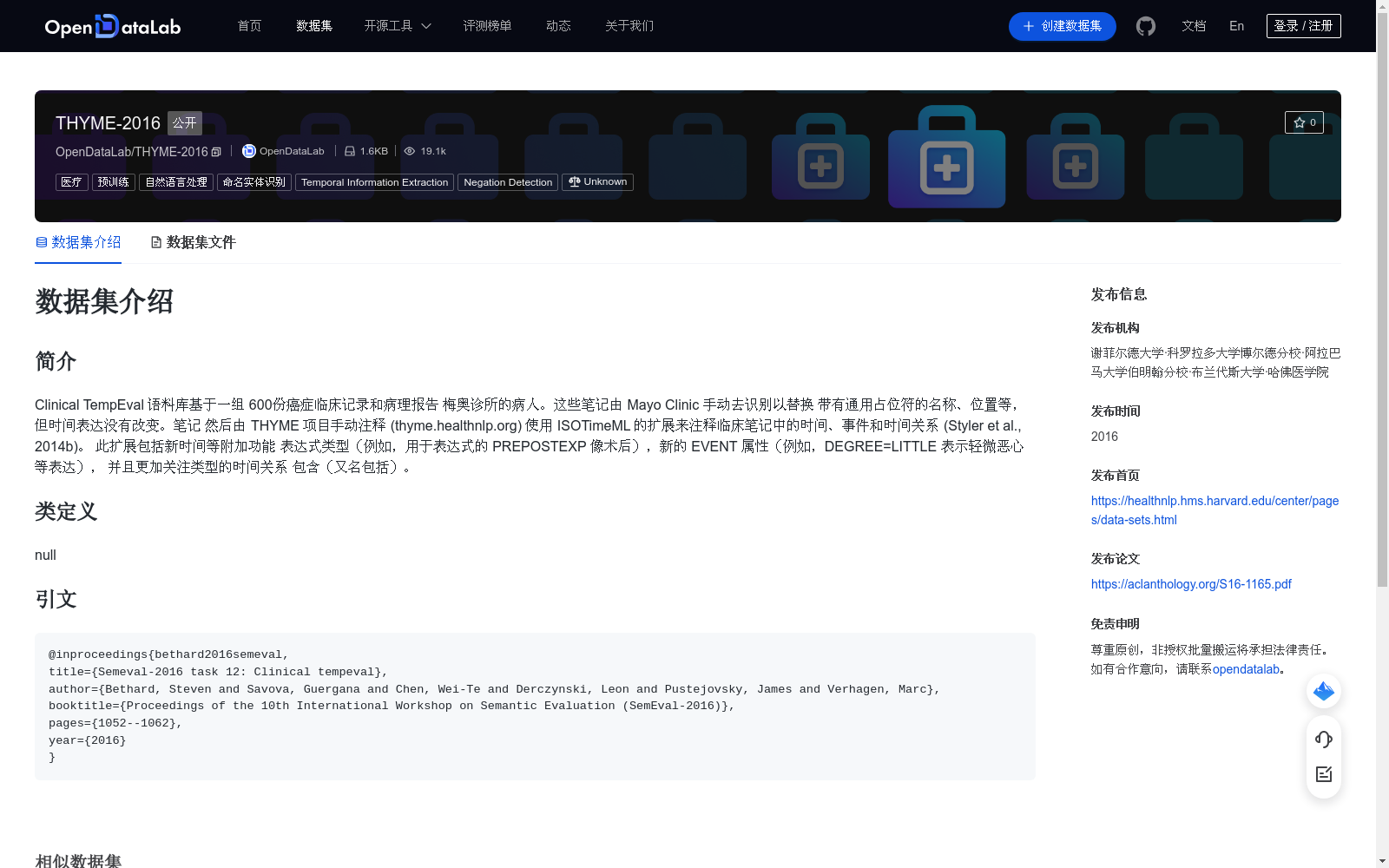This screenshot has height=868, width=1389.
Task: Click the Negation Detection tag
Action: (508, 182)
